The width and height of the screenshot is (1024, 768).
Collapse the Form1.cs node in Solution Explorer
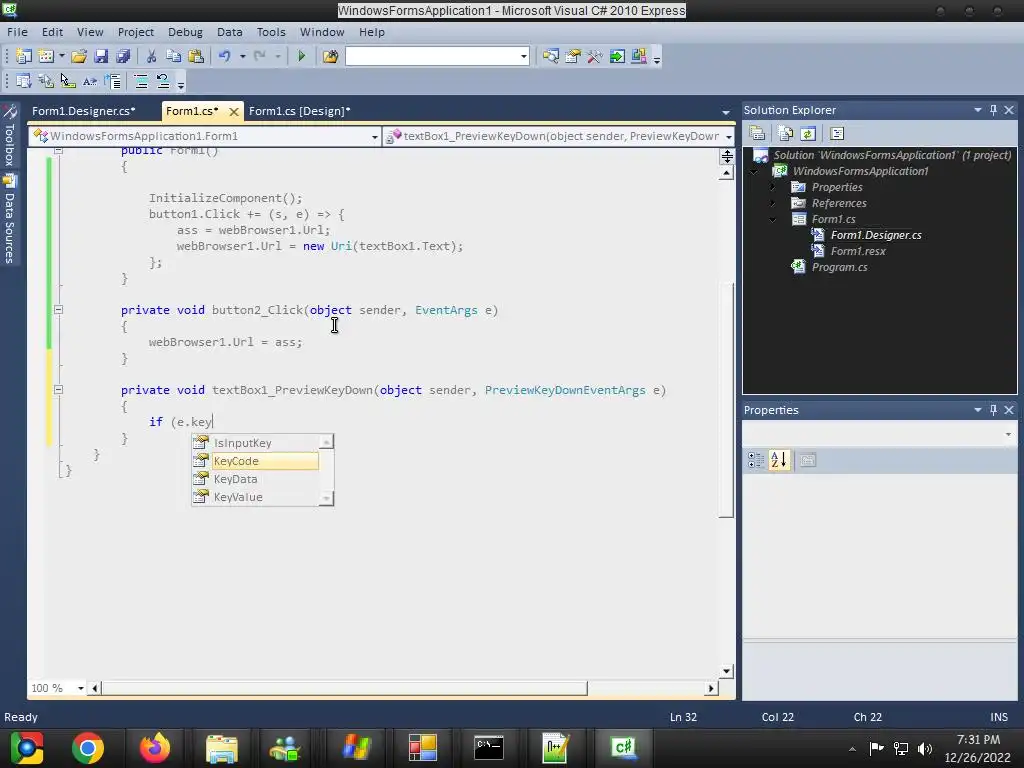click(x=773, y=219)
